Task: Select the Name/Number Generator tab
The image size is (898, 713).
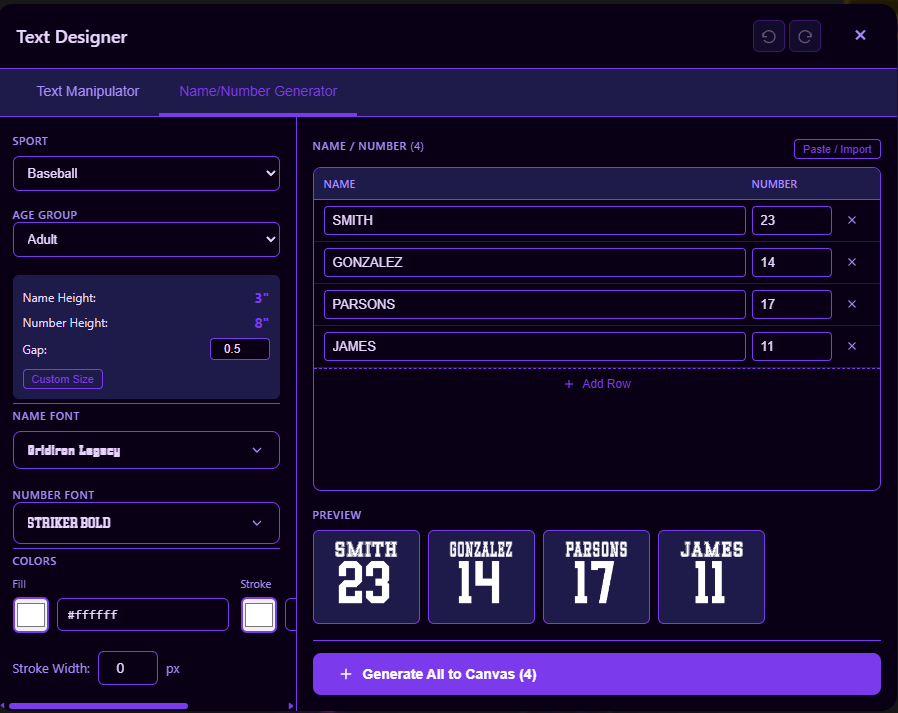Action: click(x=257, y=91)
